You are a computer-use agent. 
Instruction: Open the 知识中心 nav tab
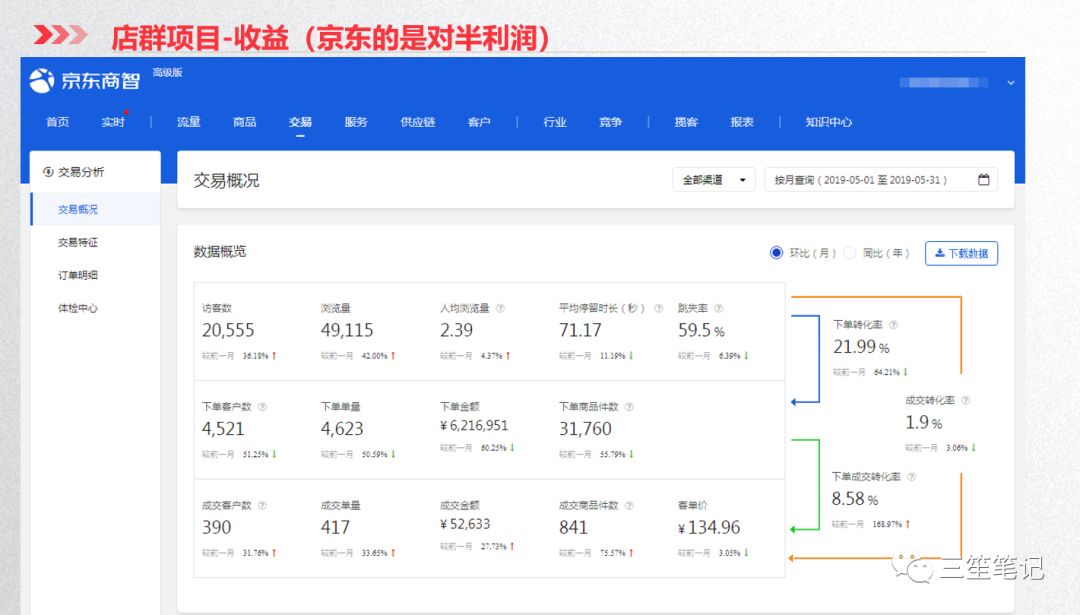click(x=829, y=122)
